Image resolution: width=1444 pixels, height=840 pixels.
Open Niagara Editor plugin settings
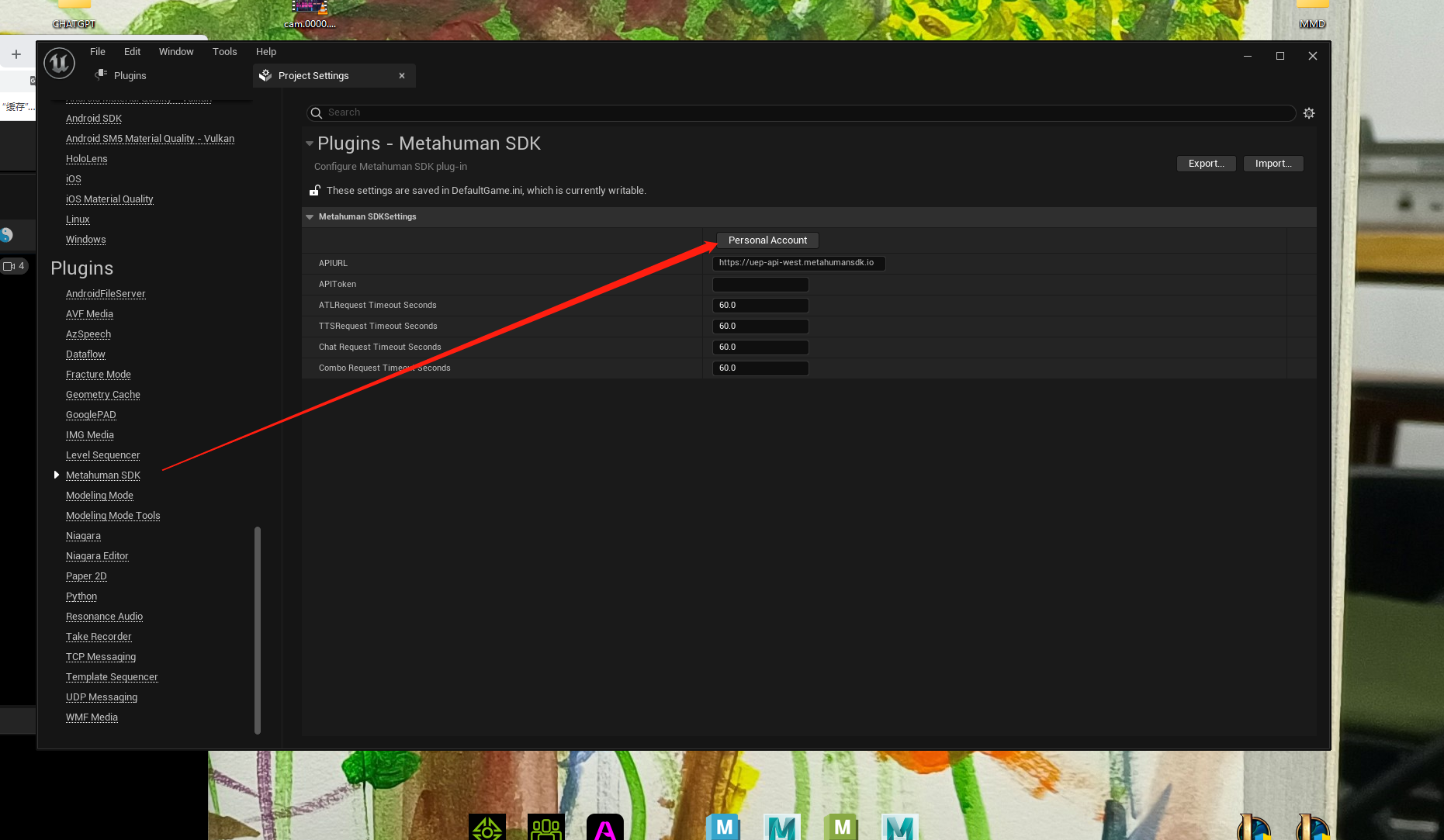click(x=97, y=556)
